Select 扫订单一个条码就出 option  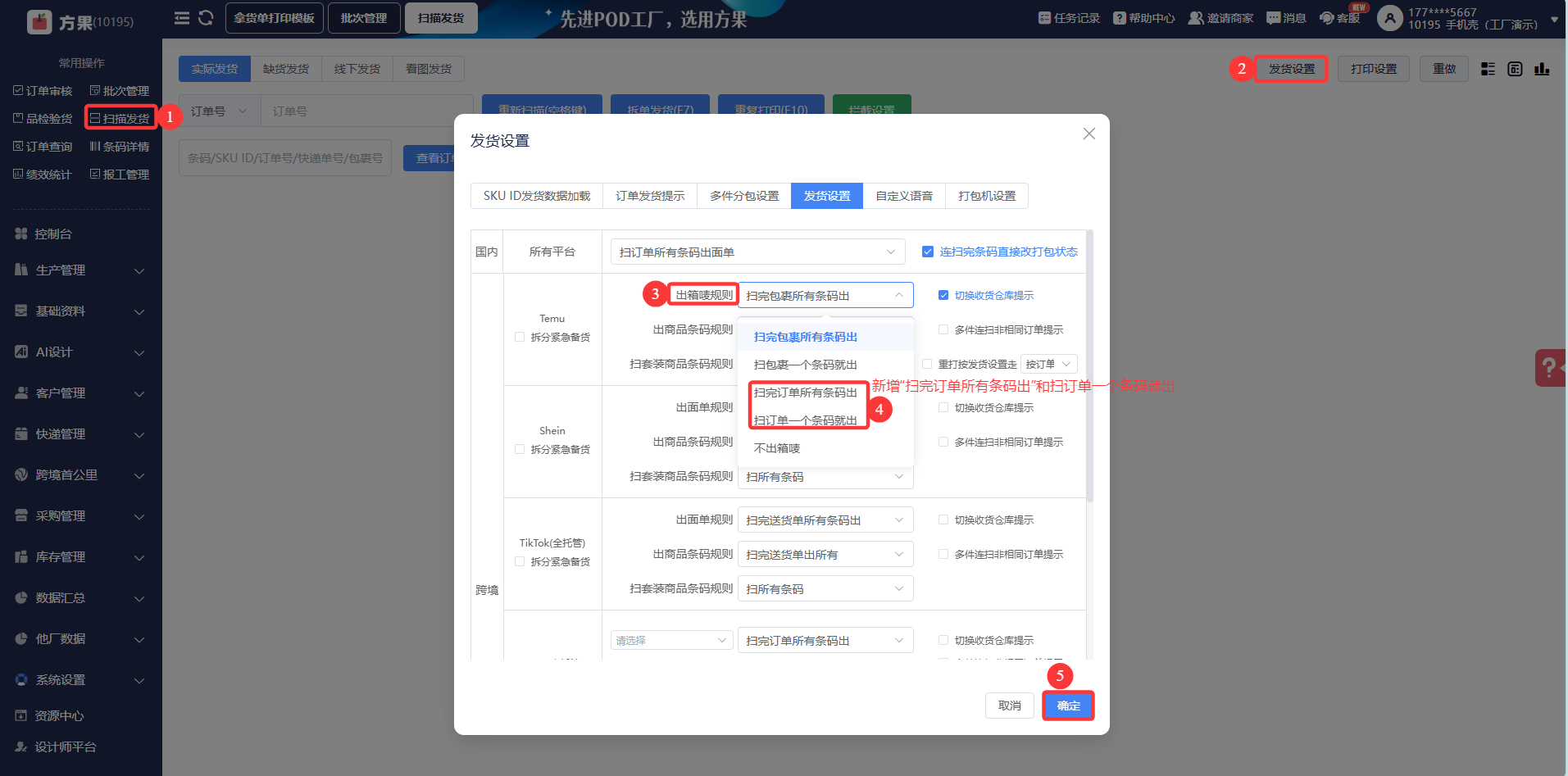point(825,420)
